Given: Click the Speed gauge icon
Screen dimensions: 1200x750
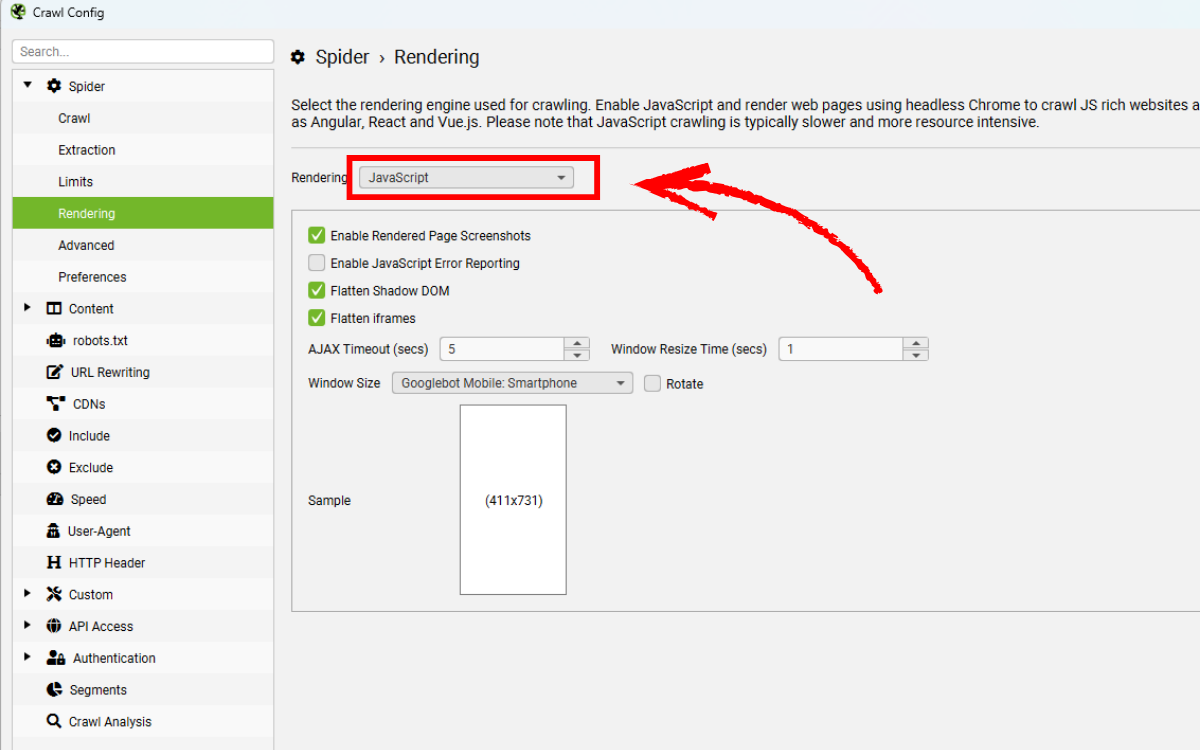Looking at the screenshot, I should point(54,499).
